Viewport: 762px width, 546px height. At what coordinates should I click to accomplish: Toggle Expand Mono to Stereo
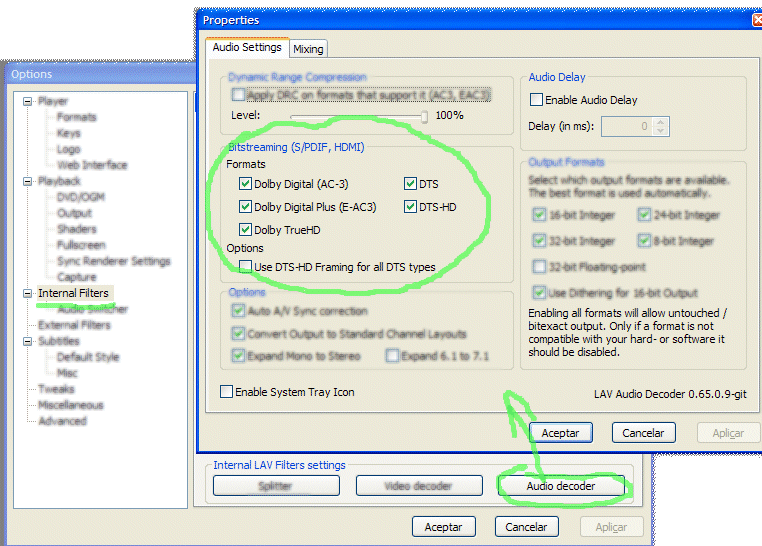coord(238,356)
